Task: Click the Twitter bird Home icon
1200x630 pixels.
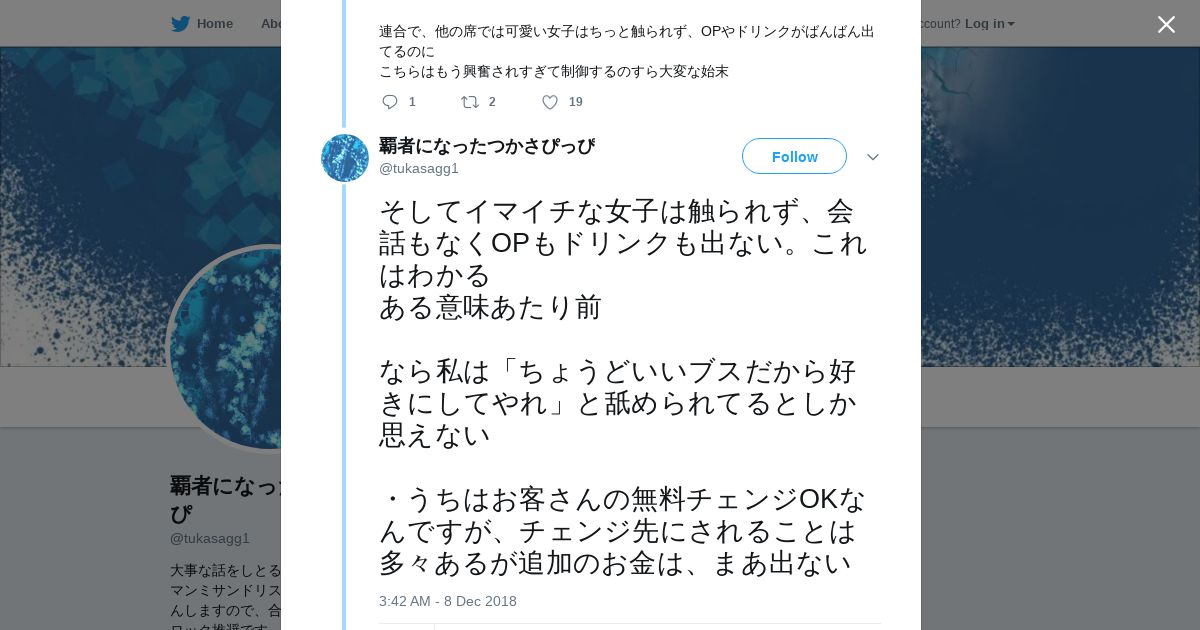Action: tap(180, 23)
